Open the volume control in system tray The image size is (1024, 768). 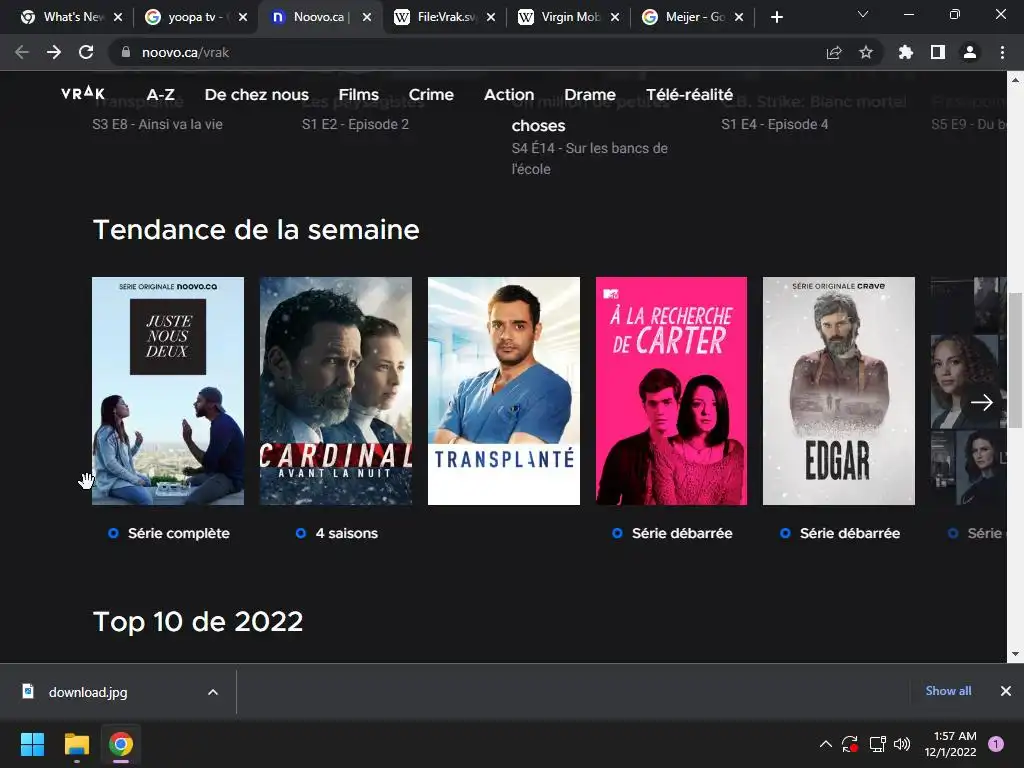[x=902, y=744]
